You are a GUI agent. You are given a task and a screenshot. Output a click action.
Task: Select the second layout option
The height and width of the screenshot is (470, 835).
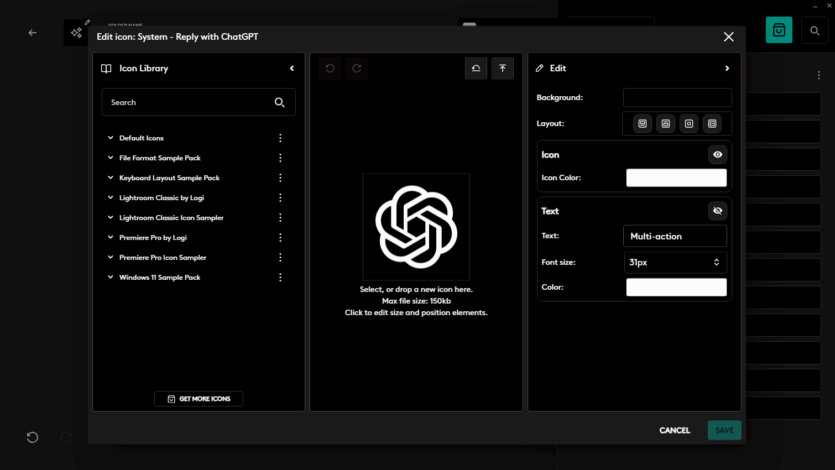(666, 124)
